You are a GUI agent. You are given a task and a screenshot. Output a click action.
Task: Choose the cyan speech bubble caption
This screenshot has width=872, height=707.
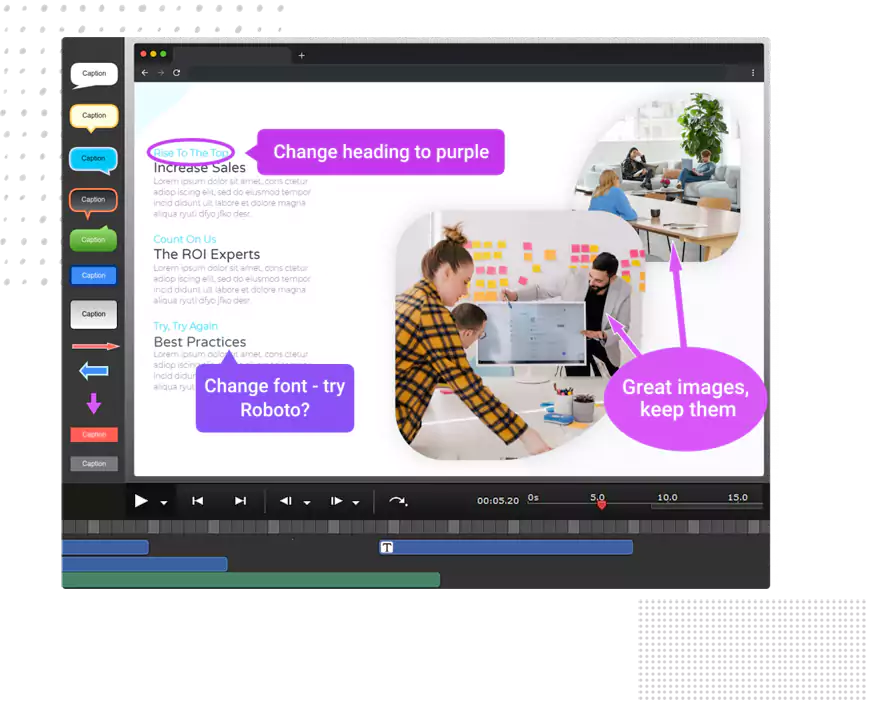[x=94, y=158]
